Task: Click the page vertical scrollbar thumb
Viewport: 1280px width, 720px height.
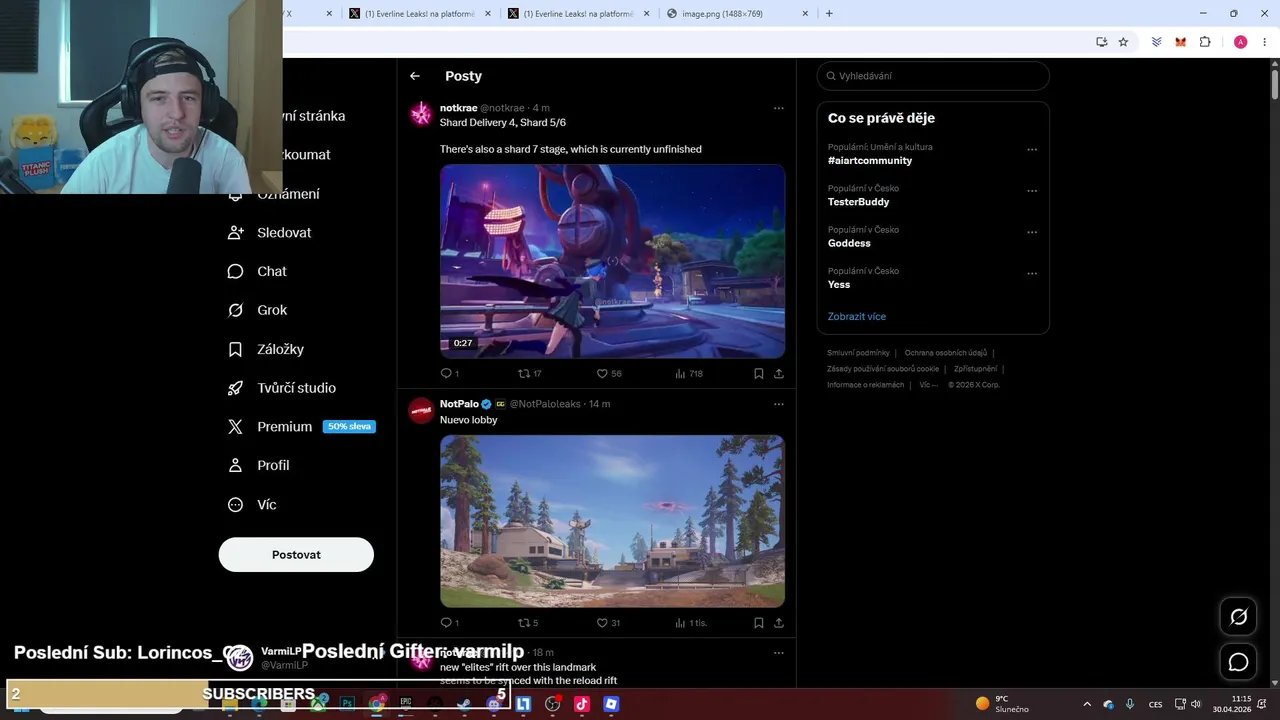Action: [1274, 83]
